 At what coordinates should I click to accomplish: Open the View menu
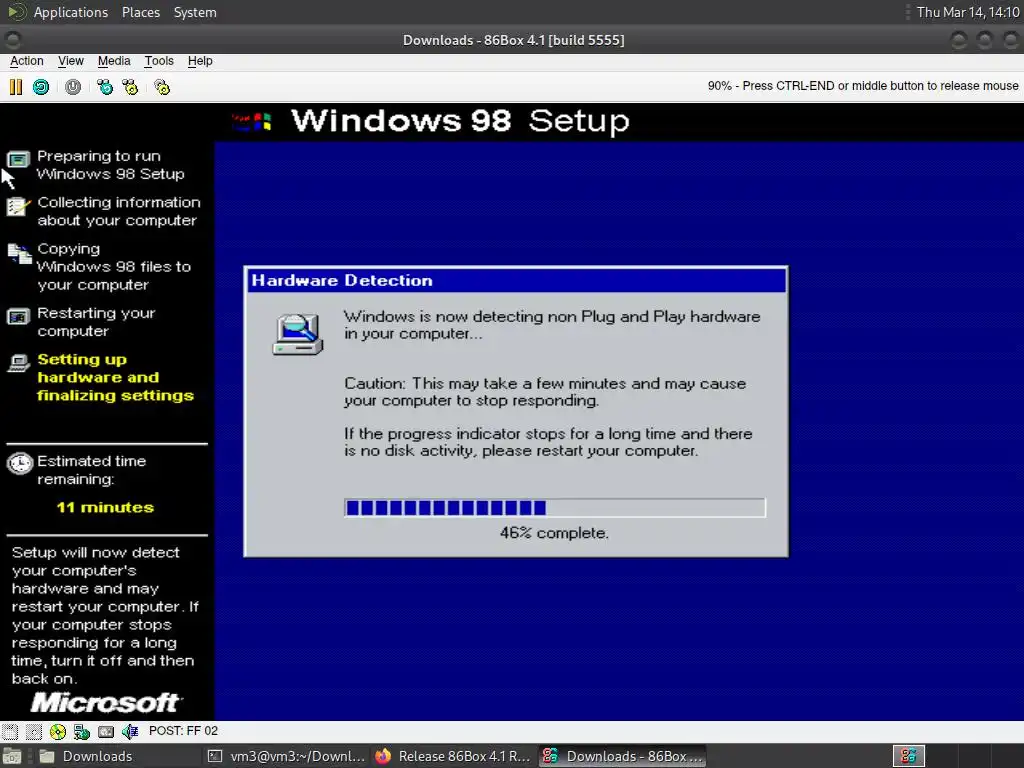[71, 61]
